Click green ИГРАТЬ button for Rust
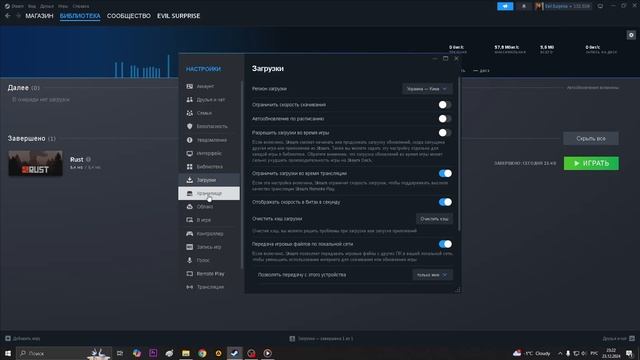This screenshot has width=640, height=360. click(591, 163)
